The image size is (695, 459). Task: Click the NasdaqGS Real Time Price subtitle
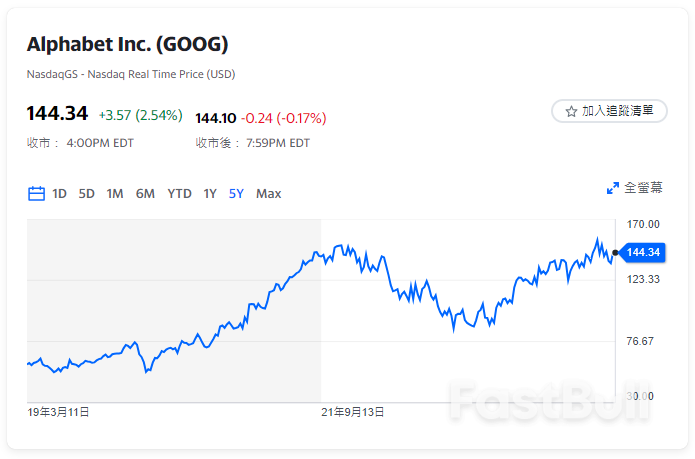point(131,74)
